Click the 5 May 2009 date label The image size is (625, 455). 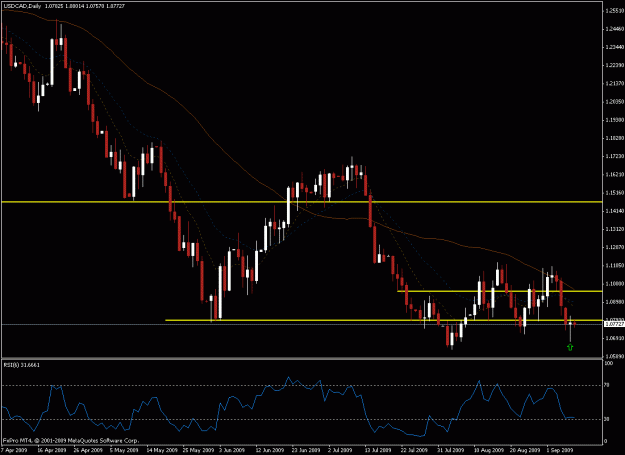click(x=124, y=450)
